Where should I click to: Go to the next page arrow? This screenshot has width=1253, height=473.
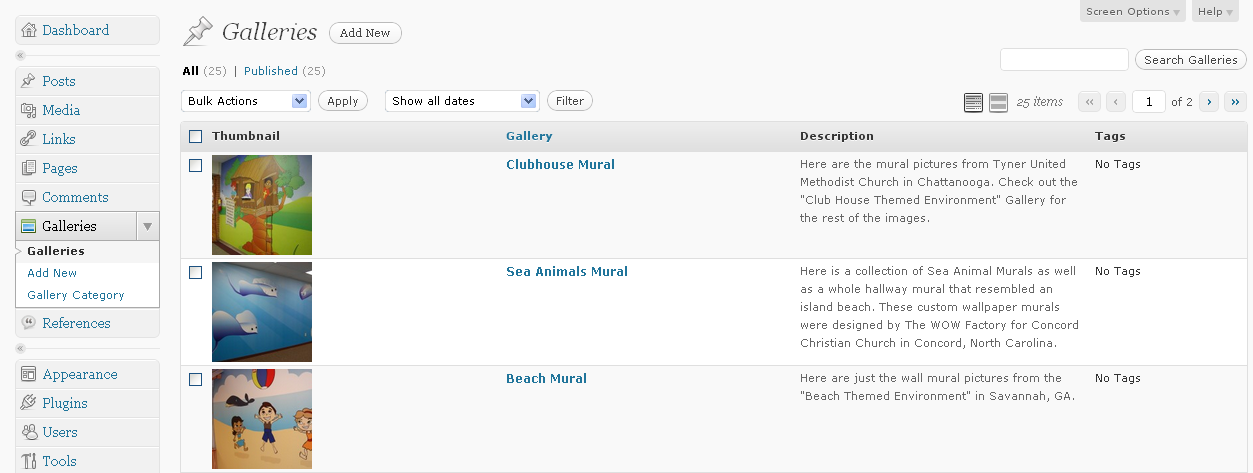coord(1209,102)
